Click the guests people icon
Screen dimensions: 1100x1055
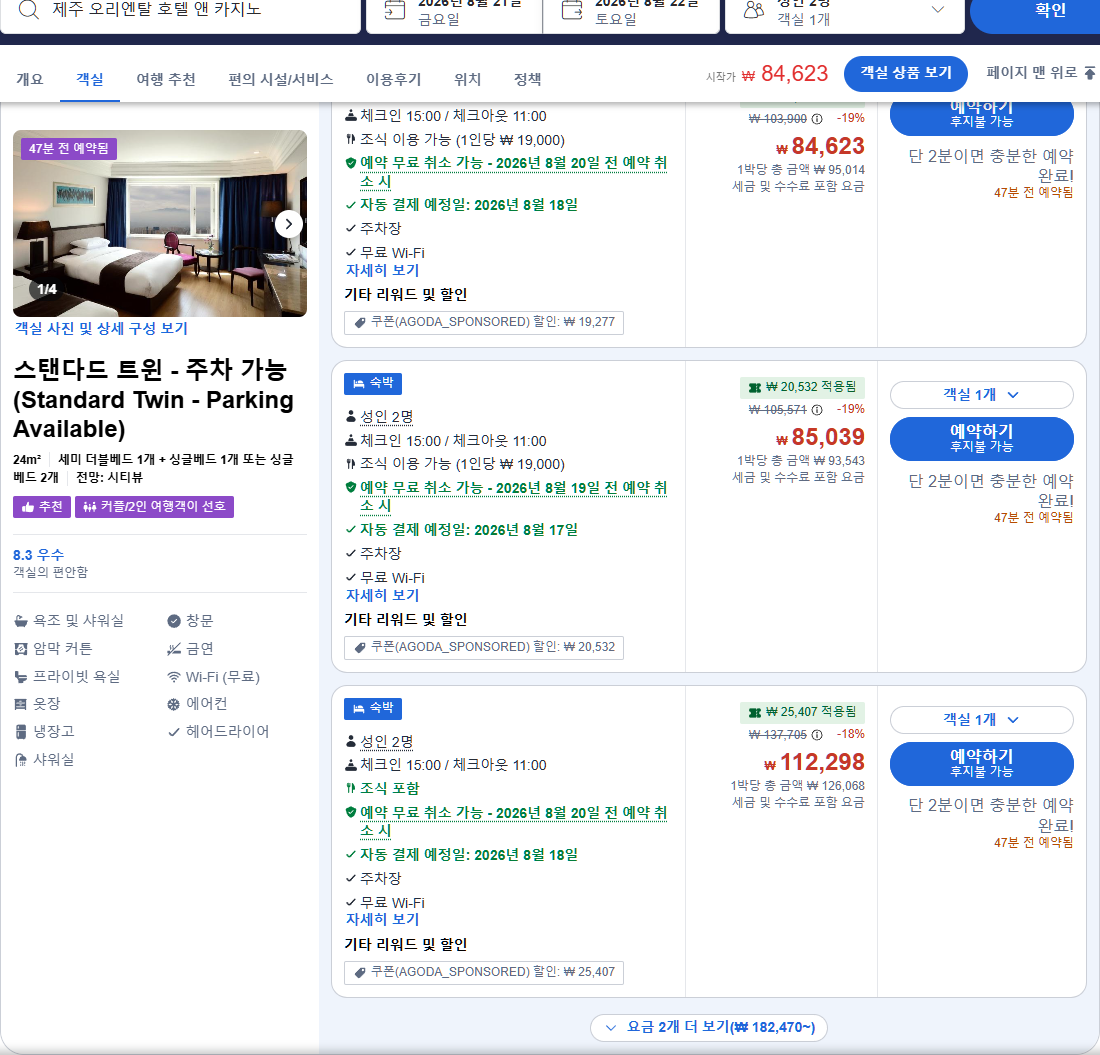[x=753, y=10]
